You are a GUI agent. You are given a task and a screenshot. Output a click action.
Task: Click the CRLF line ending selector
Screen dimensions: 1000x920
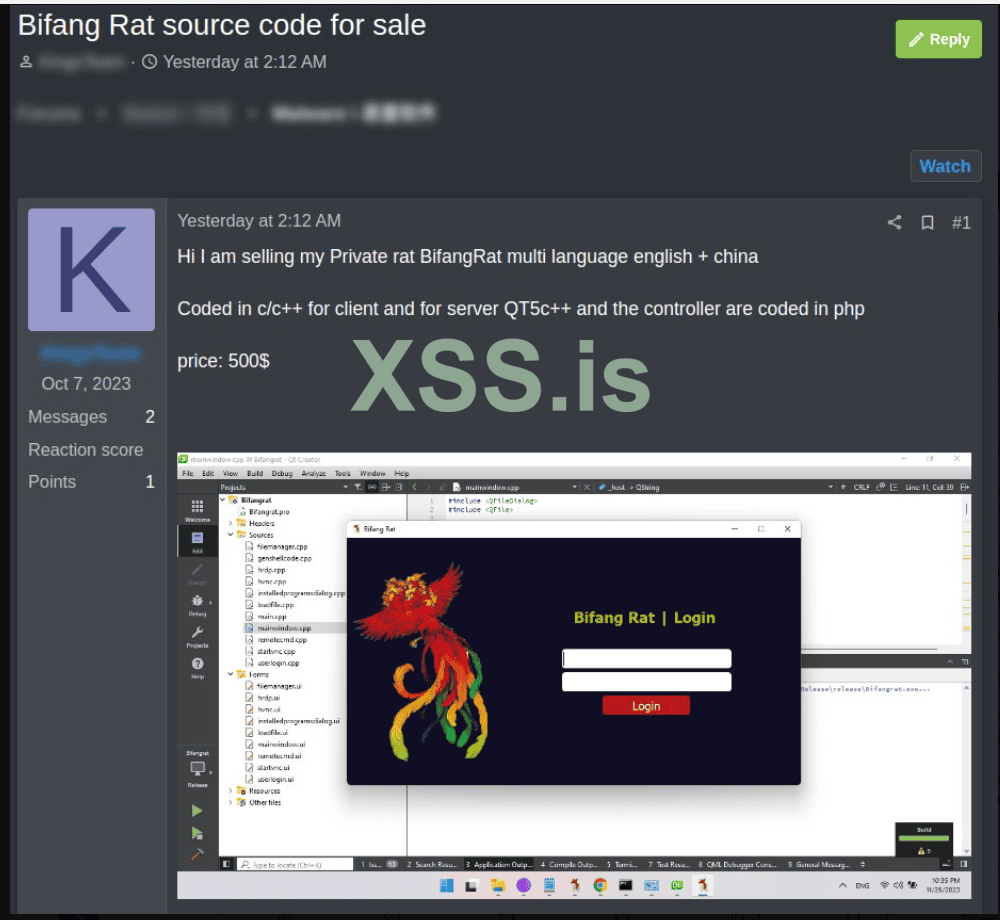[862, 487]
